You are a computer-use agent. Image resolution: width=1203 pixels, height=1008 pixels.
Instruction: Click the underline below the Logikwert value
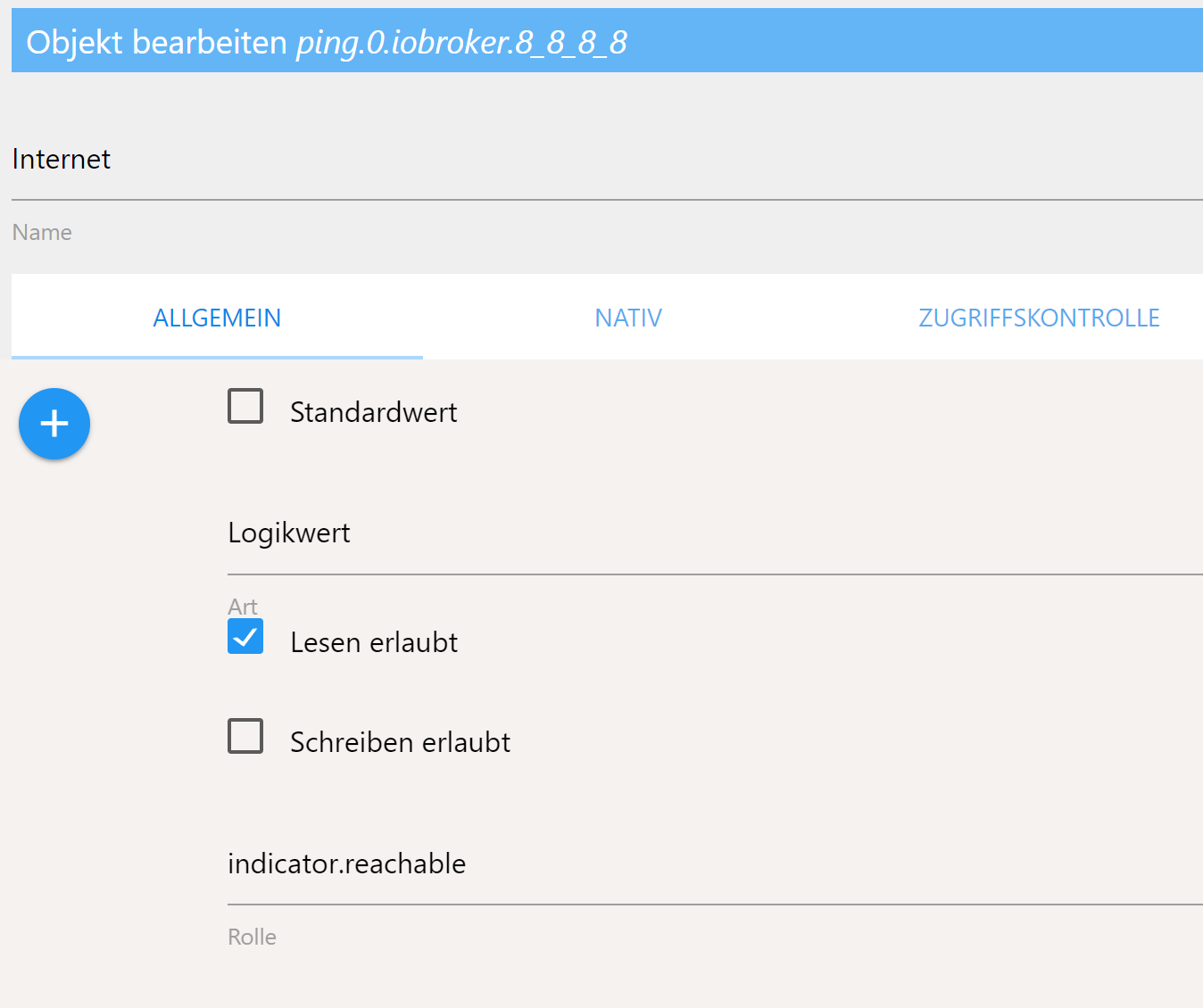pyautogui.click(x=714, y=574)
